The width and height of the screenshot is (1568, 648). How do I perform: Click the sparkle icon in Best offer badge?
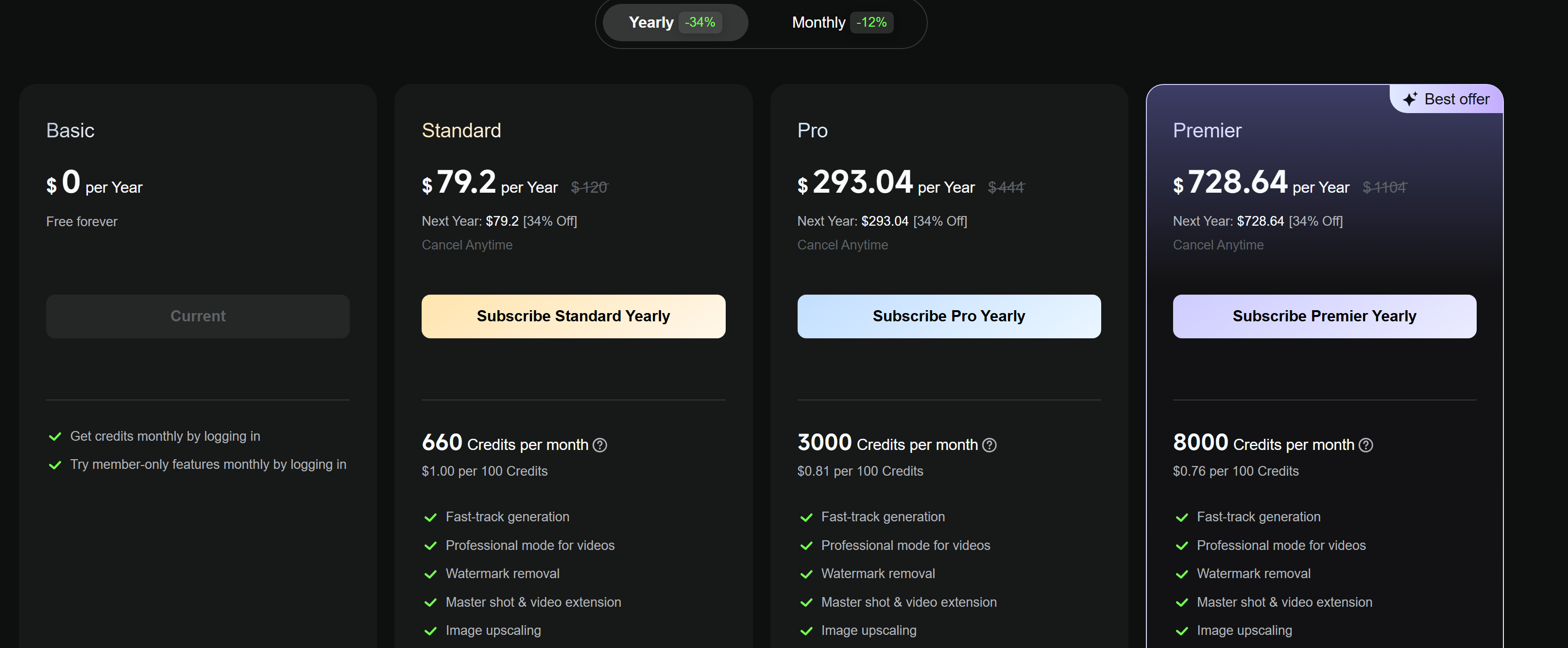click(1410, 99)
